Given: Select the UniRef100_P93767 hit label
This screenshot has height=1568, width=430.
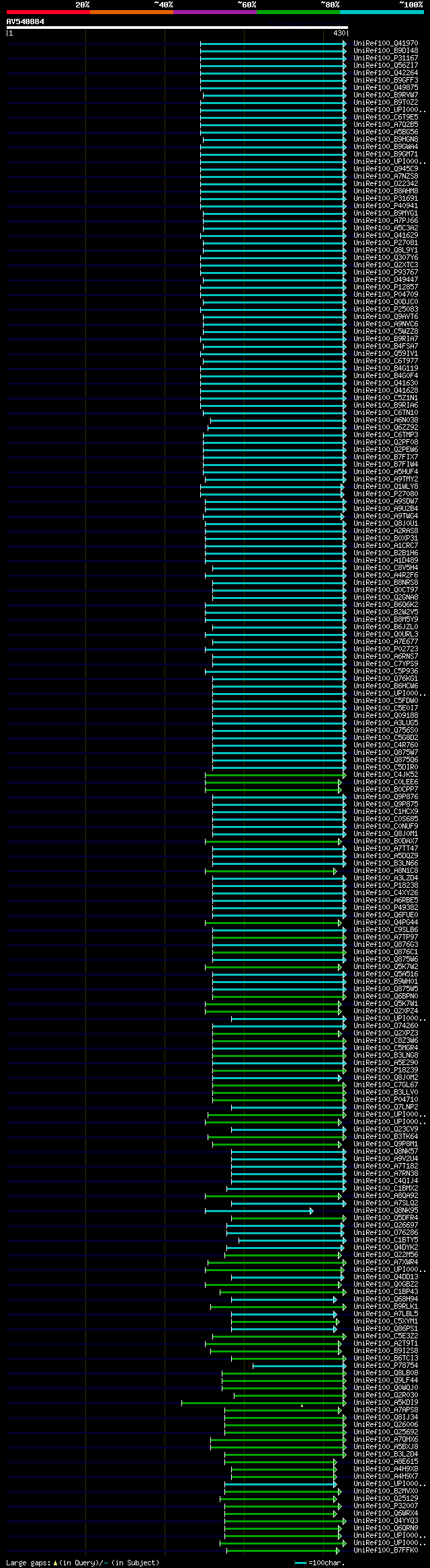Looking at the screenshot, I should click(x=386, y=273).
